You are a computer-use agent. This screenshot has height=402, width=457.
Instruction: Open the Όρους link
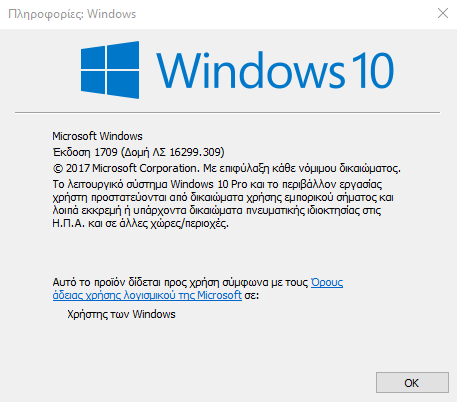click(327, 283)
